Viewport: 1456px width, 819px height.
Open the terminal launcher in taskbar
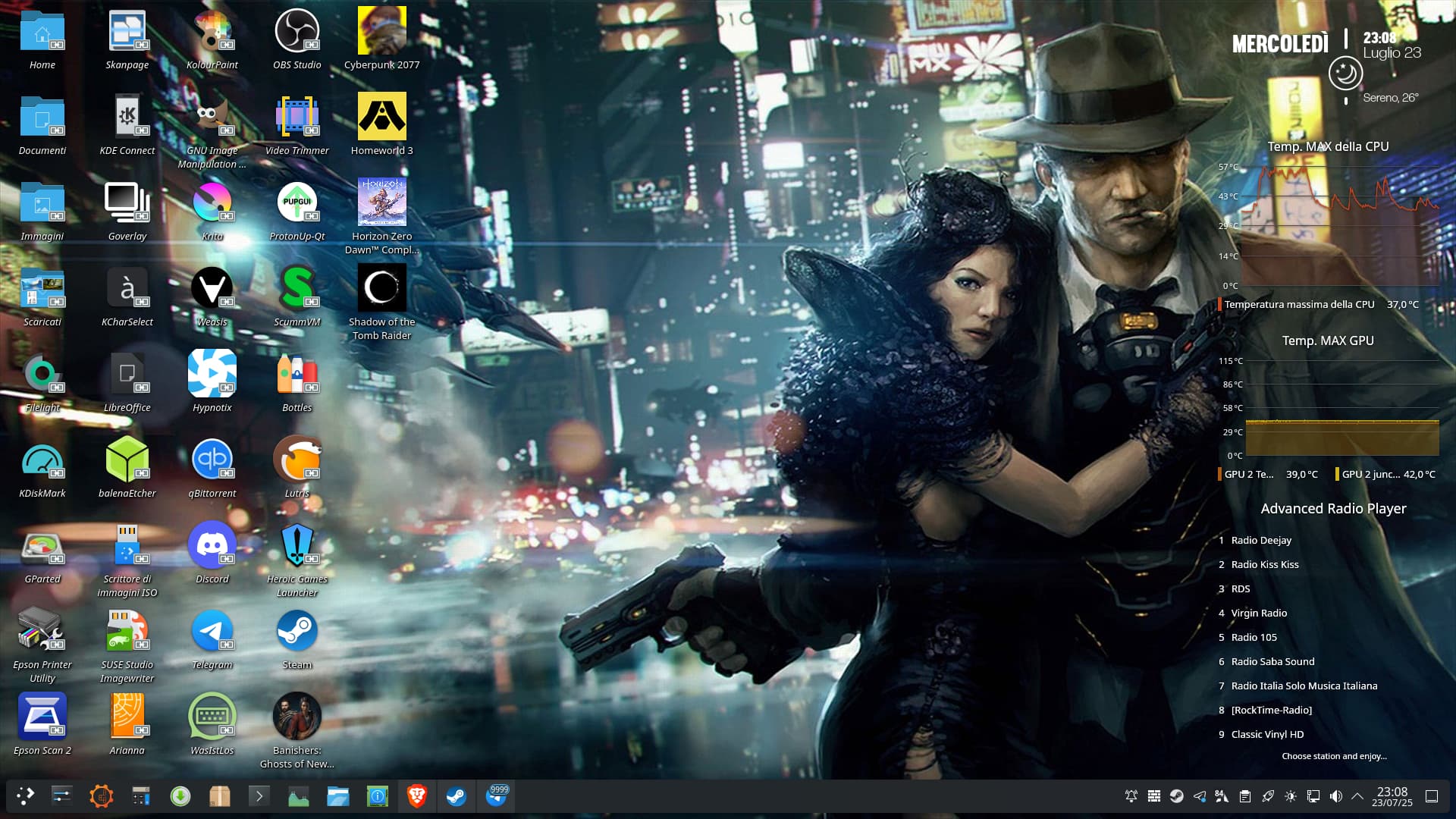[259, 795]
